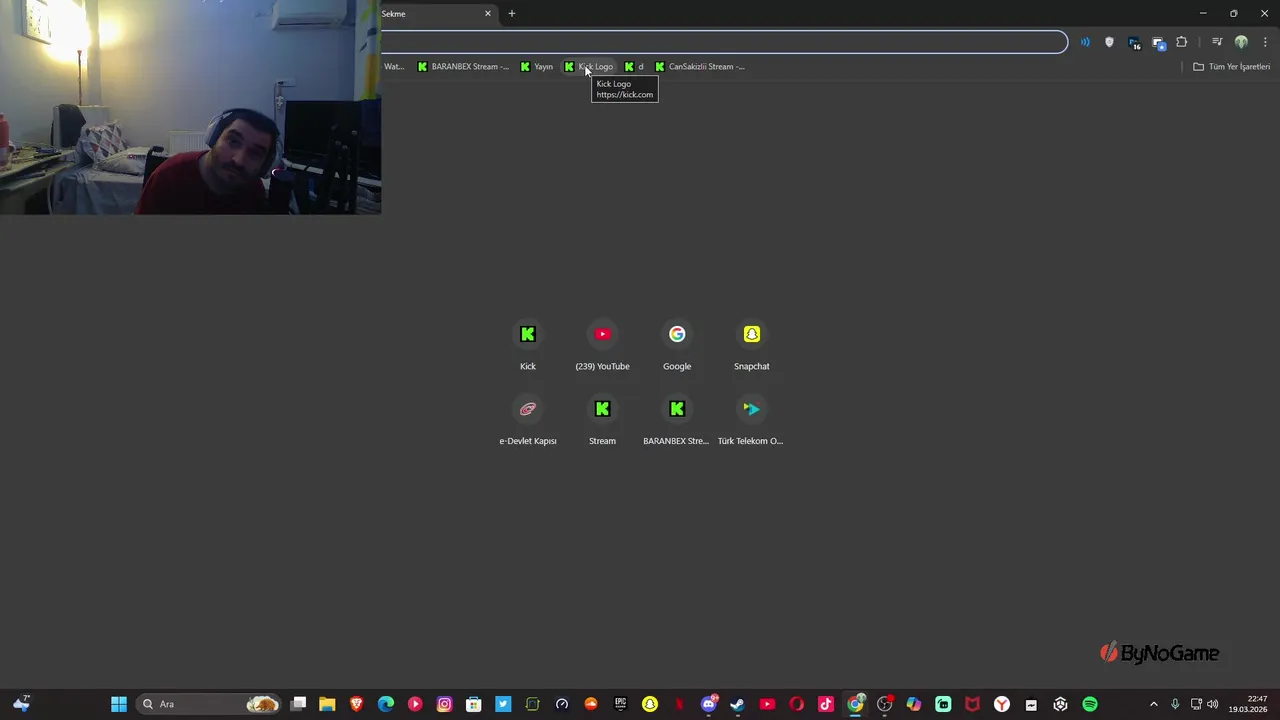The width and height of the screenshot is (1280, 720).
Task: Open Discord from taskbar
Action: pos(709,704)
